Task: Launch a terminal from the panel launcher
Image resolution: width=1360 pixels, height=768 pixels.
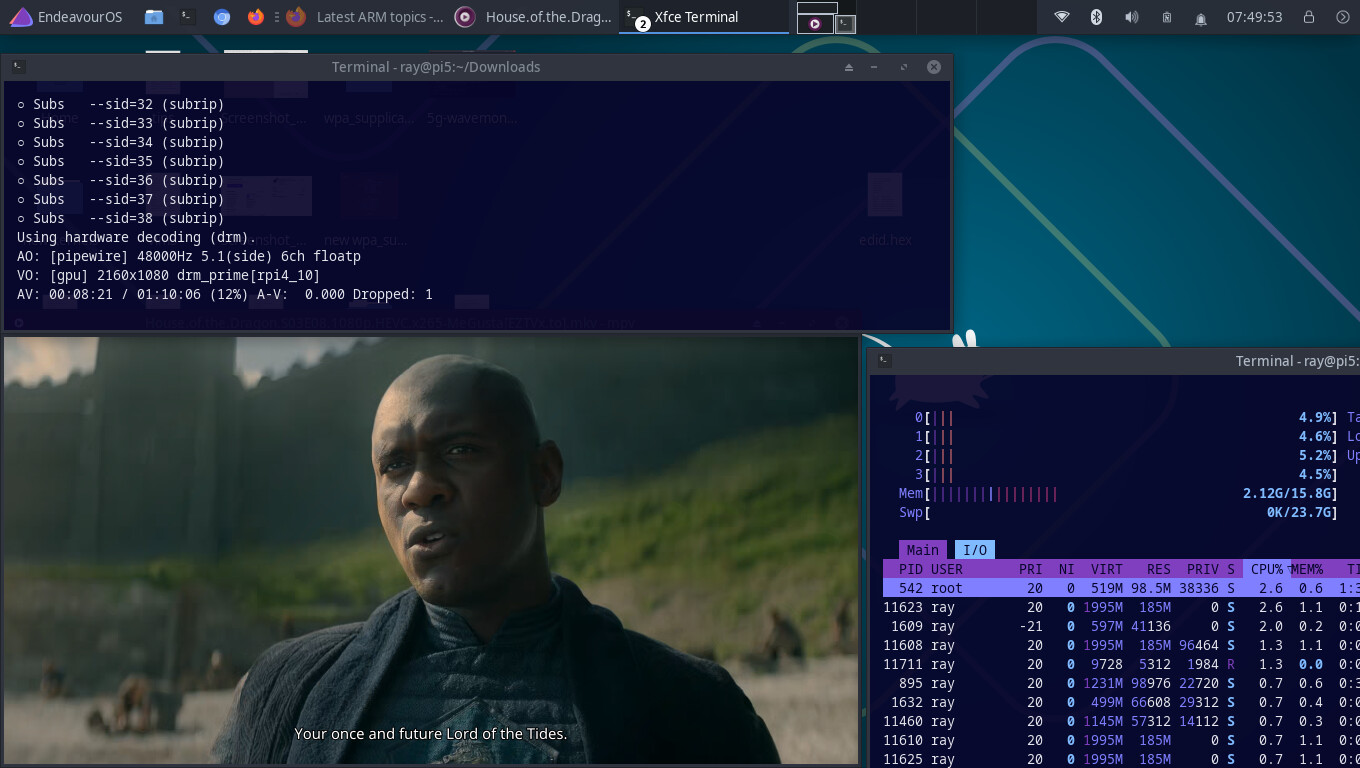Action: 187,17
